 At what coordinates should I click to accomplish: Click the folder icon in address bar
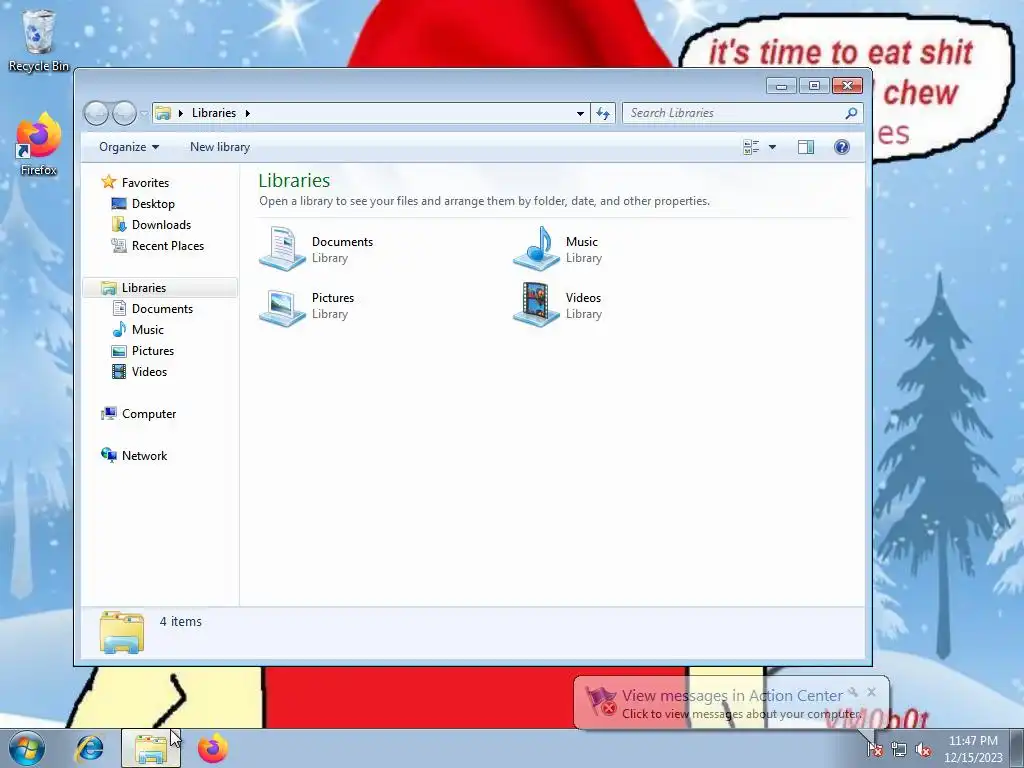coord(163,113)
